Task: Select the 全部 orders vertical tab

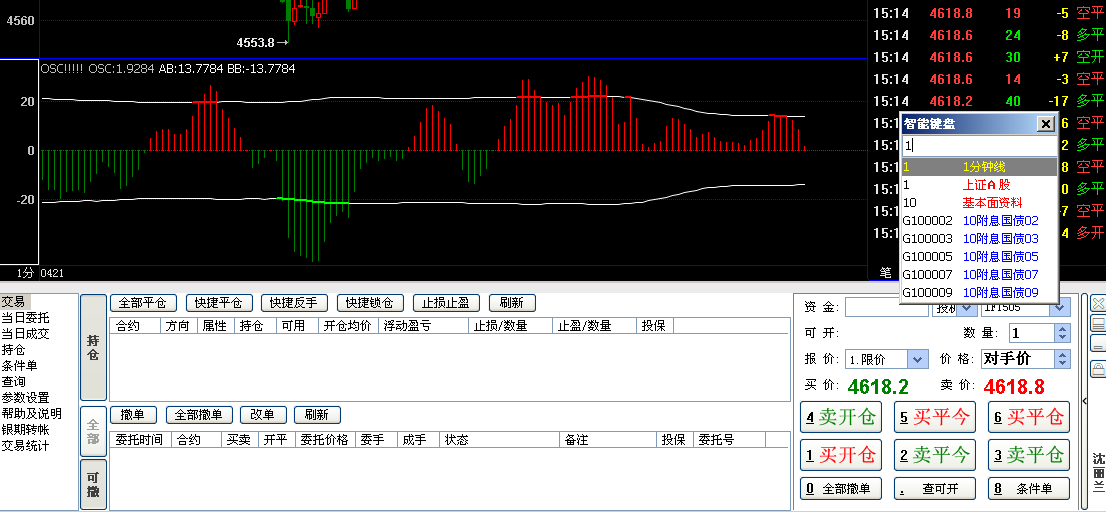Action: coord(93,432)
